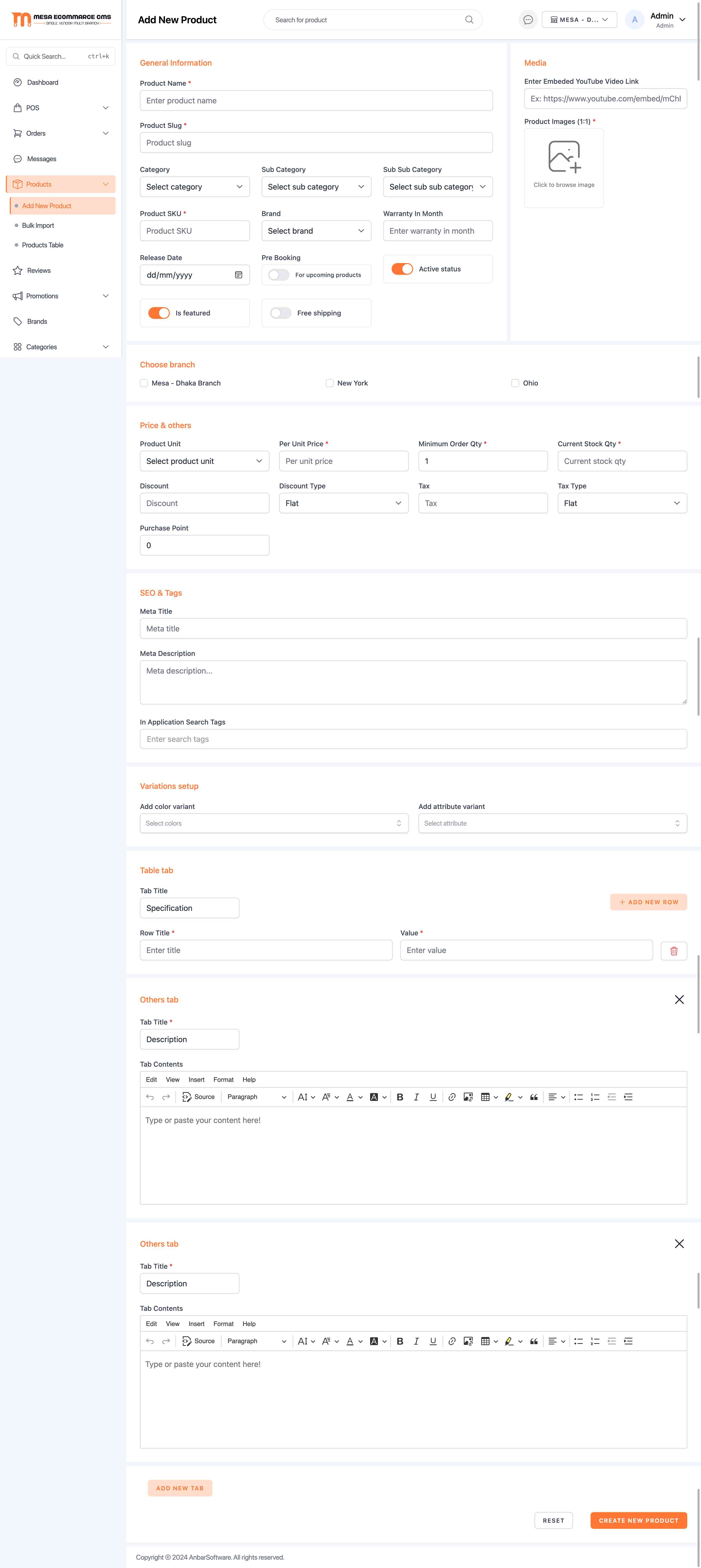Click Italic in first Others tab editor
This screenshot has height=1568, width=701.
click(416, 1097)
